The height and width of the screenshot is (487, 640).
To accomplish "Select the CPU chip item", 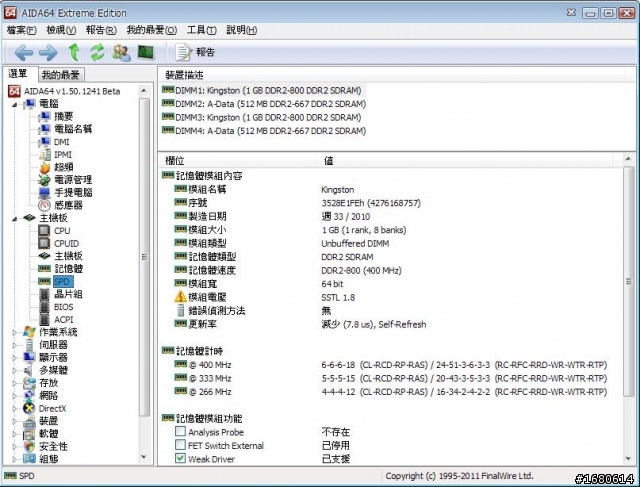I will coord(62,231).
